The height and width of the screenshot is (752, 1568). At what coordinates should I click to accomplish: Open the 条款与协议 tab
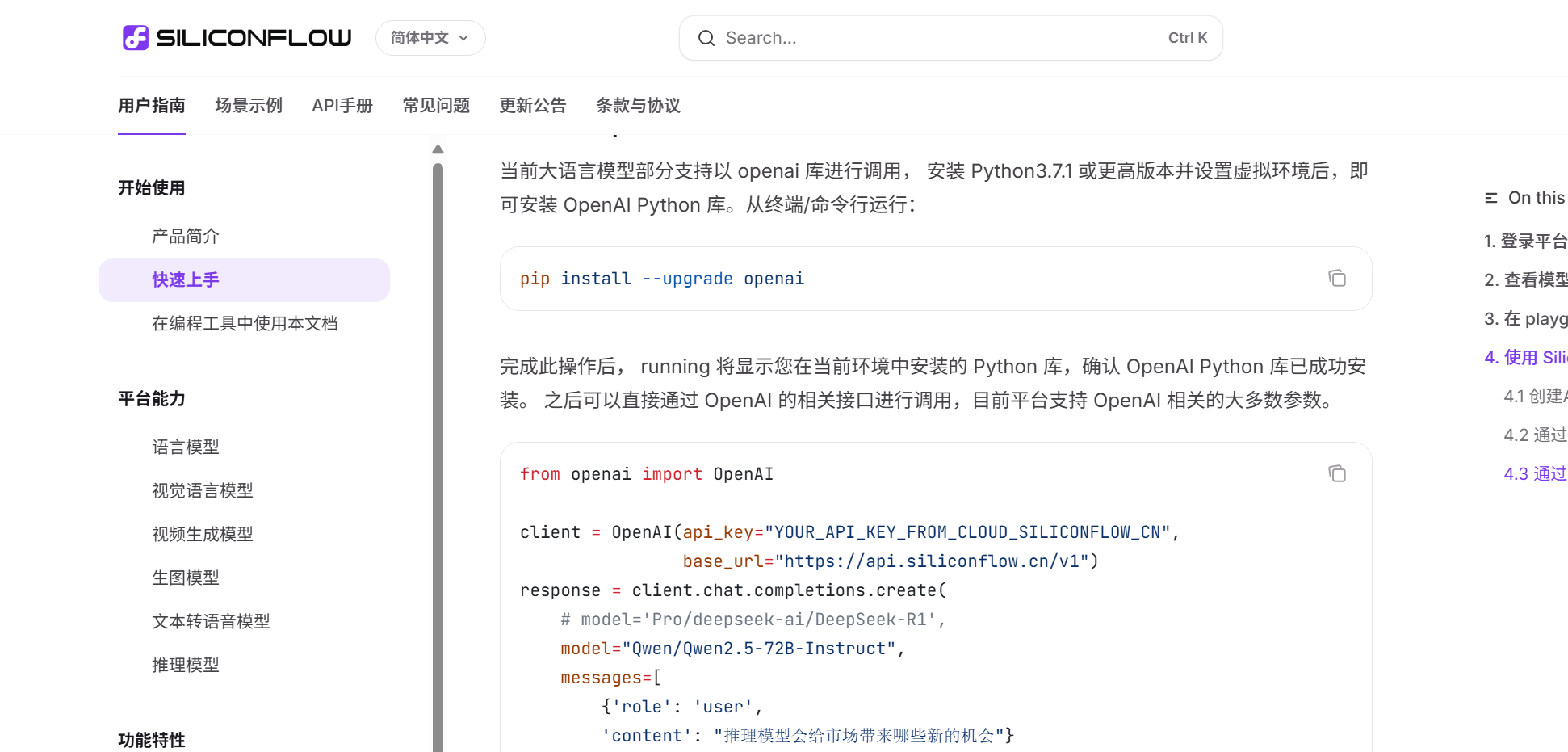(x=638, y=106)
